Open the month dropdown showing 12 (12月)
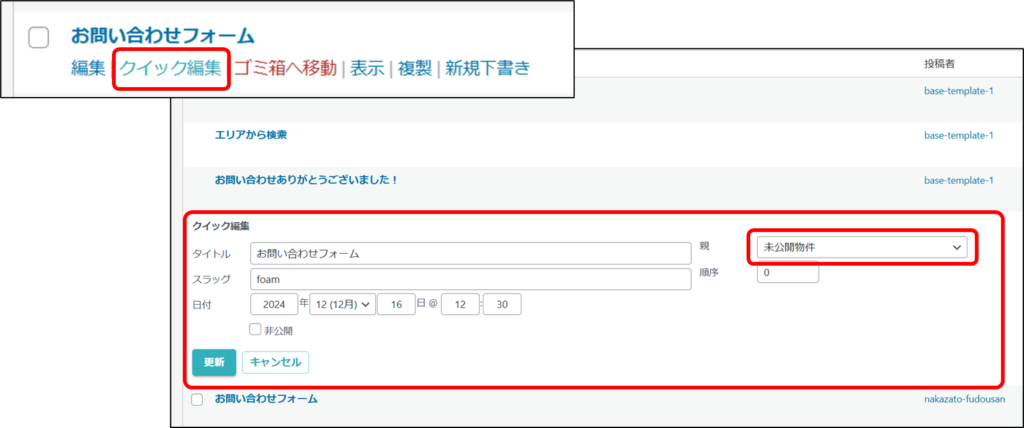 tap(341, 304)
